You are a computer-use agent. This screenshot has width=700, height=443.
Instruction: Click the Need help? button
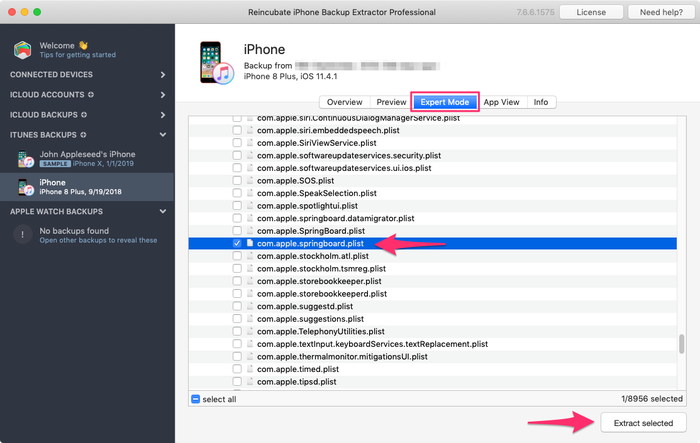click(661, 12)
